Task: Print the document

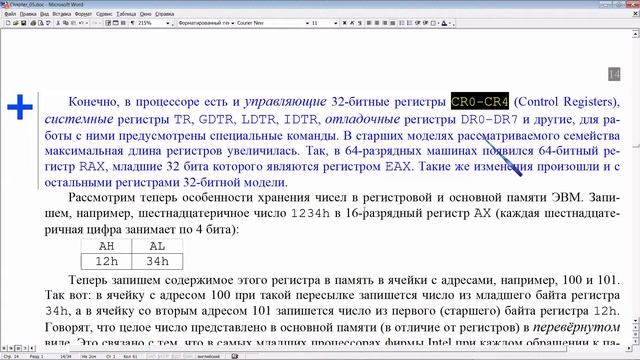Action: (33, 23)
